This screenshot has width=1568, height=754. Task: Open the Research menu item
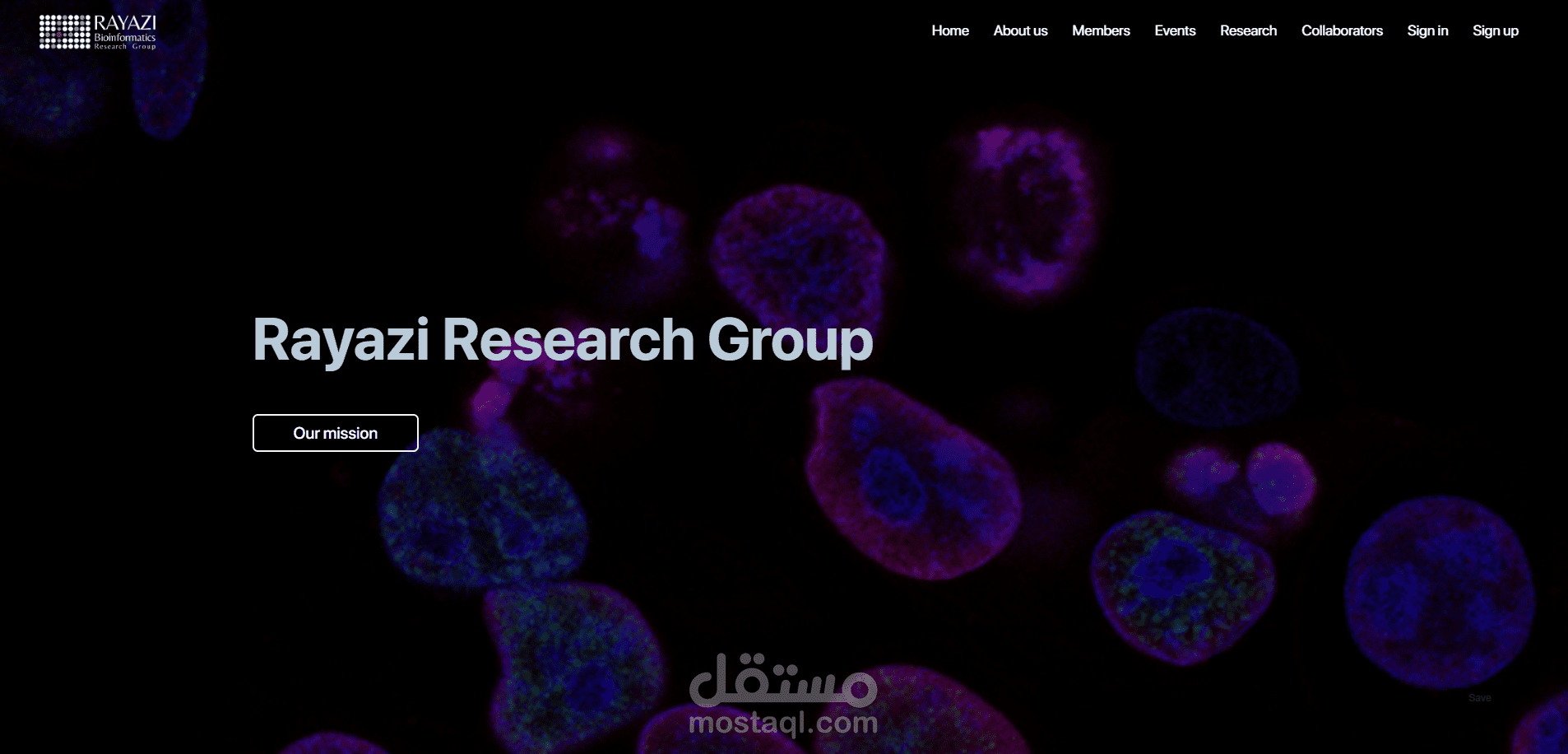click(1248, 30)
